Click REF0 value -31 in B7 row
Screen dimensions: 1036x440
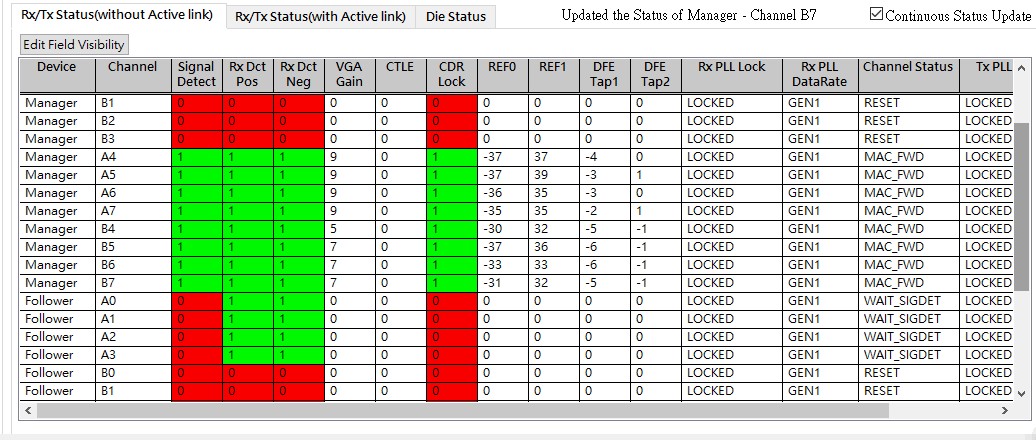(x=503, y=283)
